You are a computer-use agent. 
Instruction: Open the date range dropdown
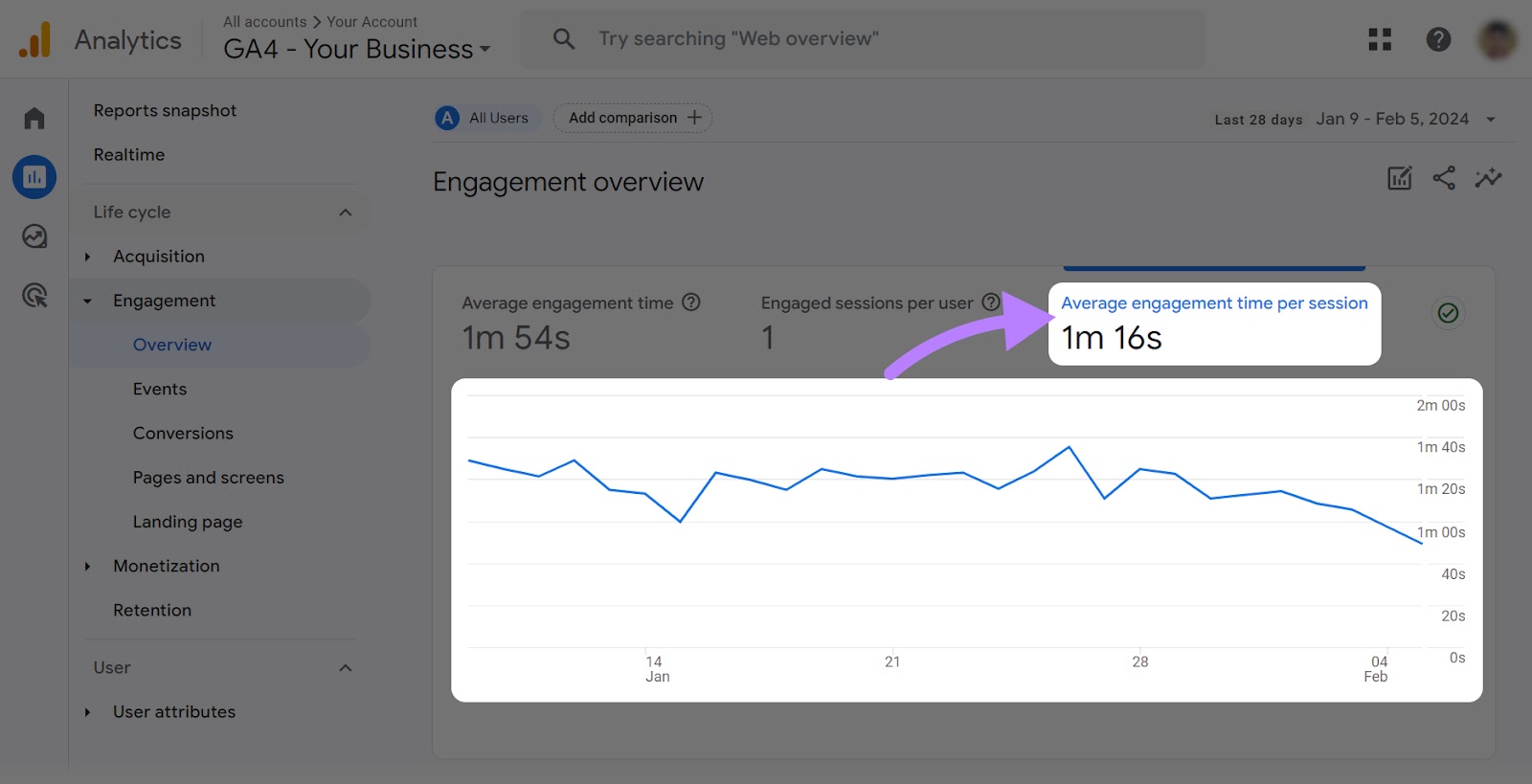point(1490,120)
